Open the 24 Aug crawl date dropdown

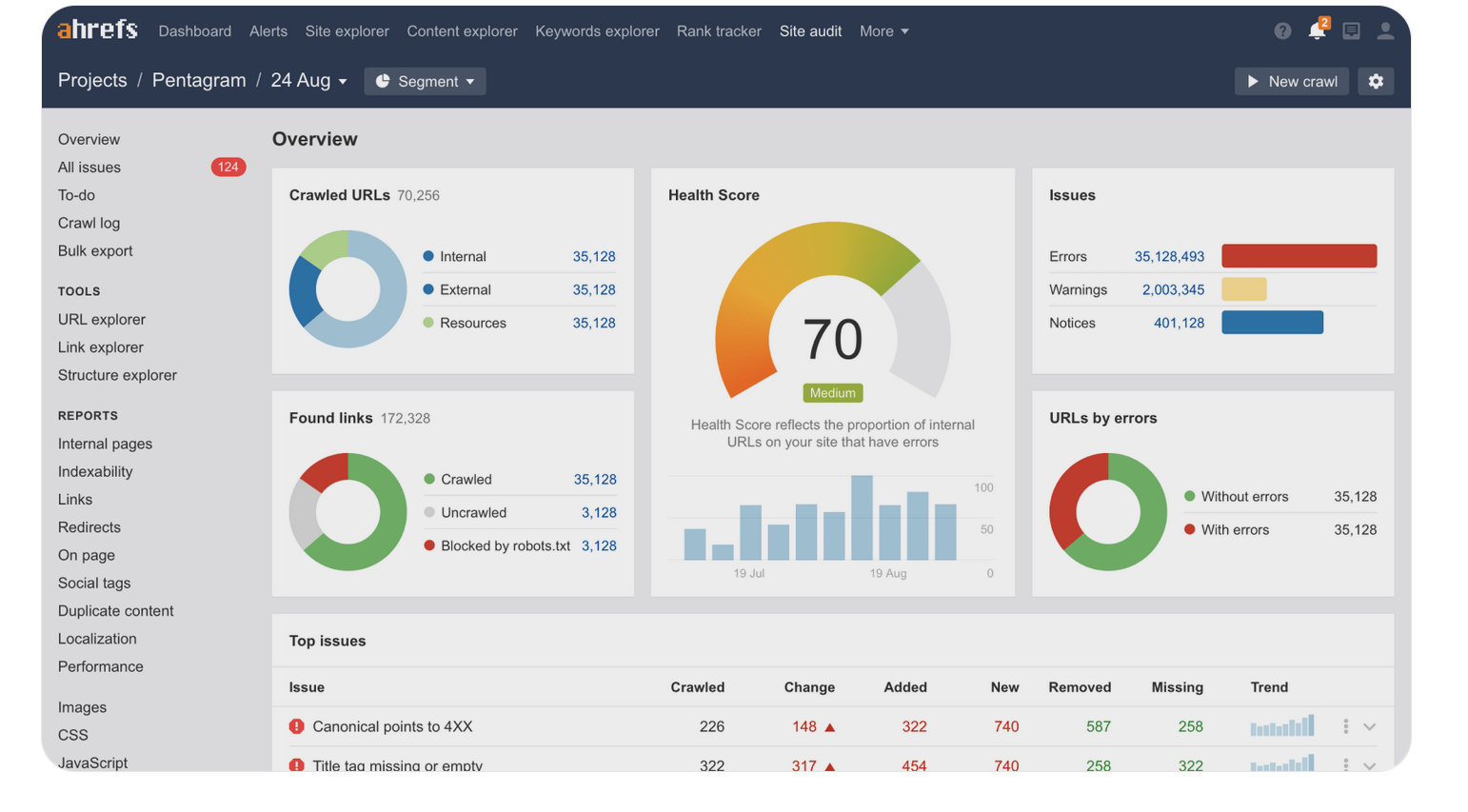point(309,81)
